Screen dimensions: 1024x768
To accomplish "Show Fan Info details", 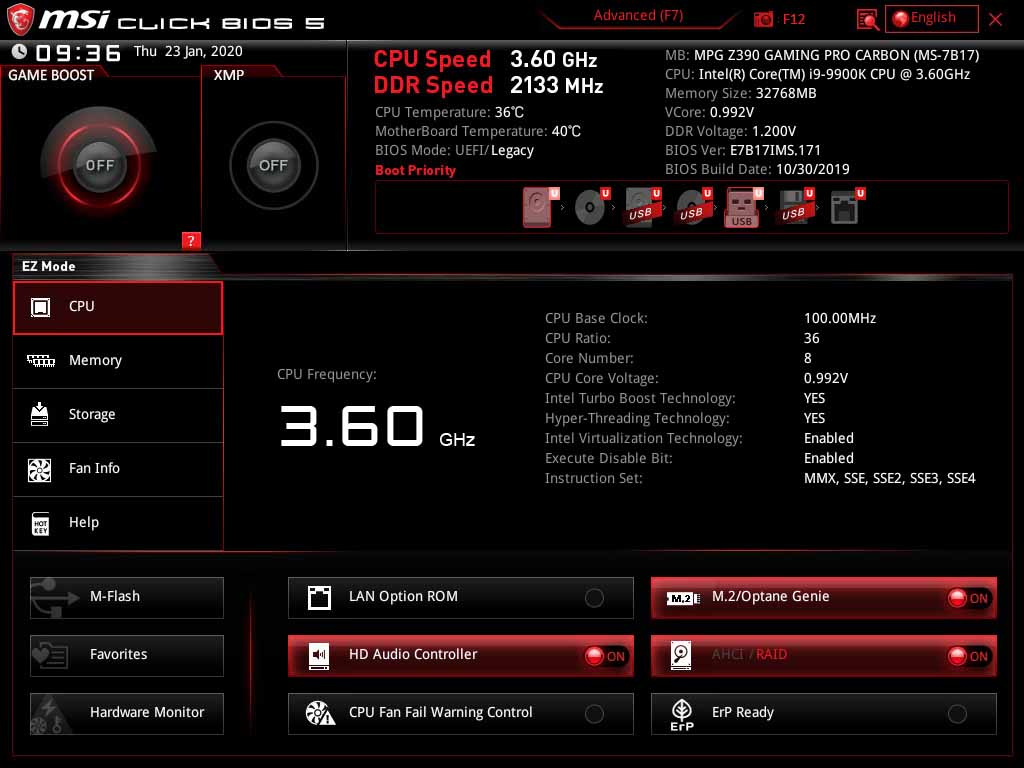I will tap(118, 468).
